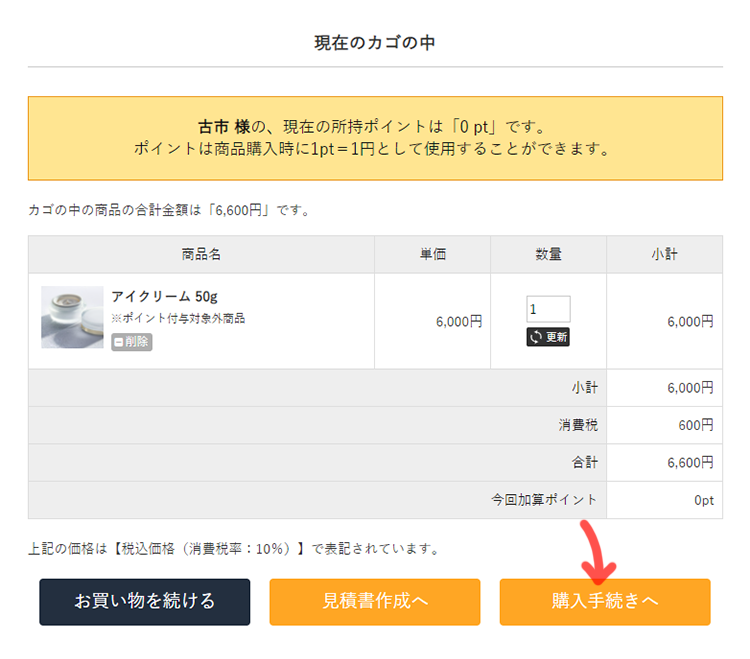Click 見積書作成へ to create a quote
Screen dimensions: 750x659
(375, 602)
